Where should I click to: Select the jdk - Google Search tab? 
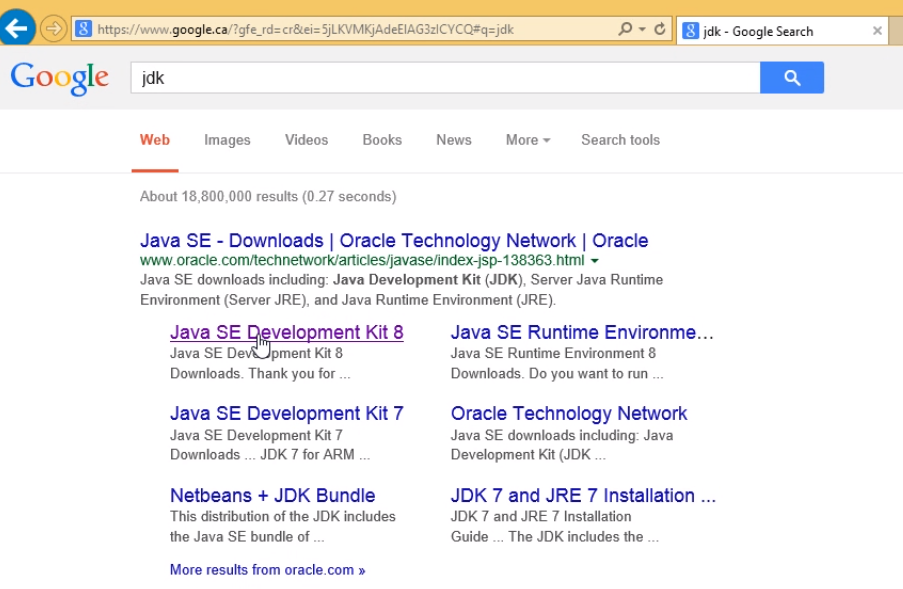click(783, 31)
